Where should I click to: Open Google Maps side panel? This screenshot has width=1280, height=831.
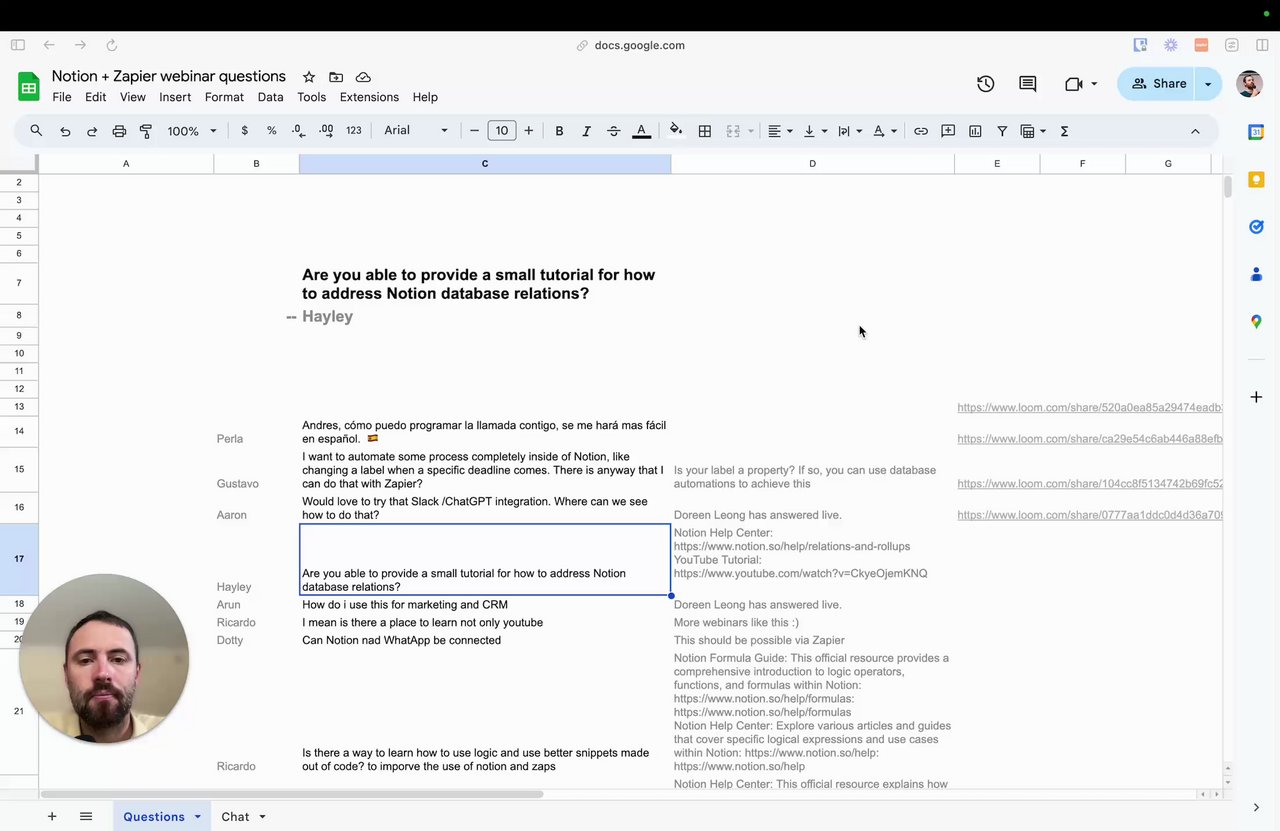[x=1256, y=322]
